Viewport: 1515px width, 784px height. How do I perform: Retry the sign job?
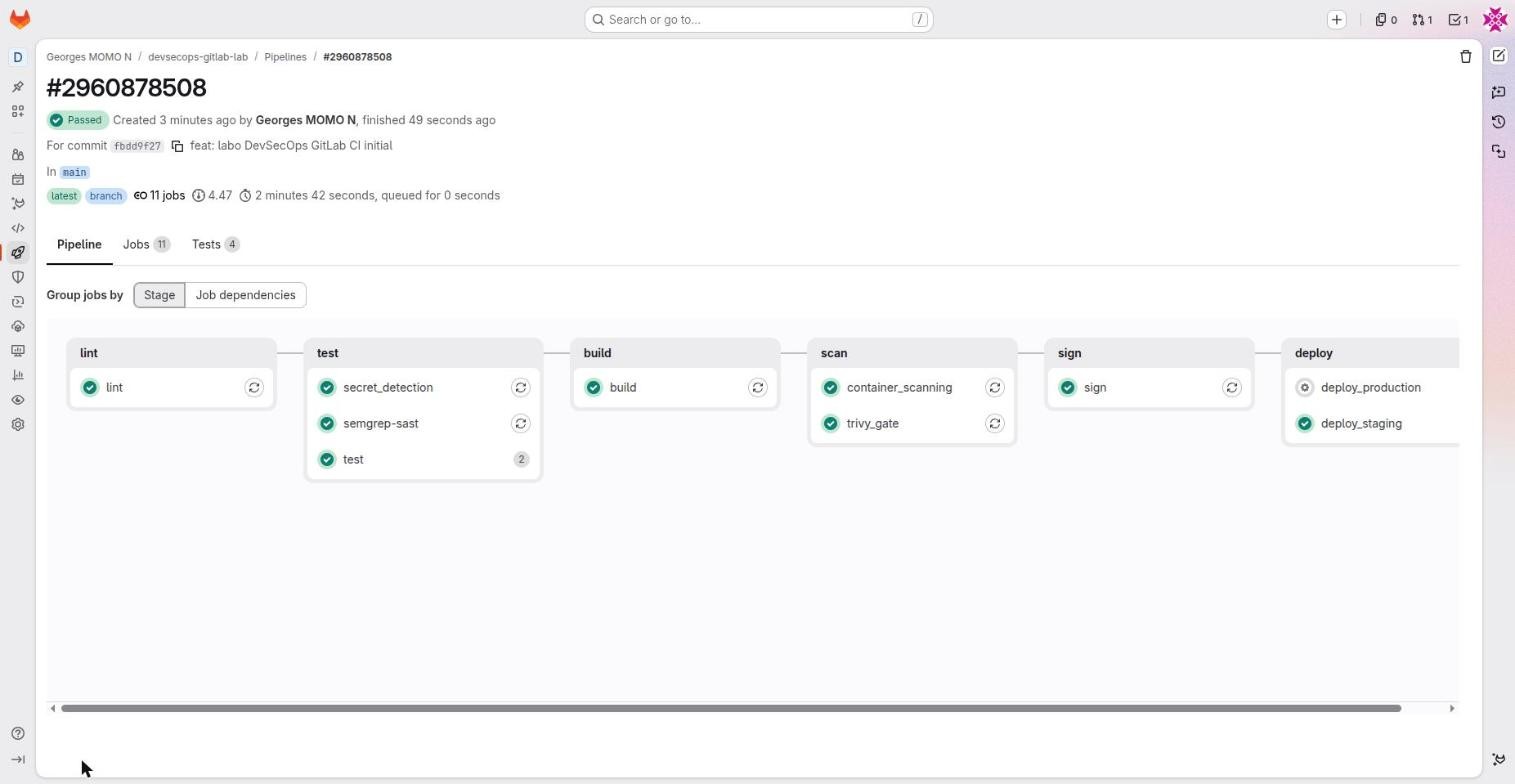[1232, 388]
